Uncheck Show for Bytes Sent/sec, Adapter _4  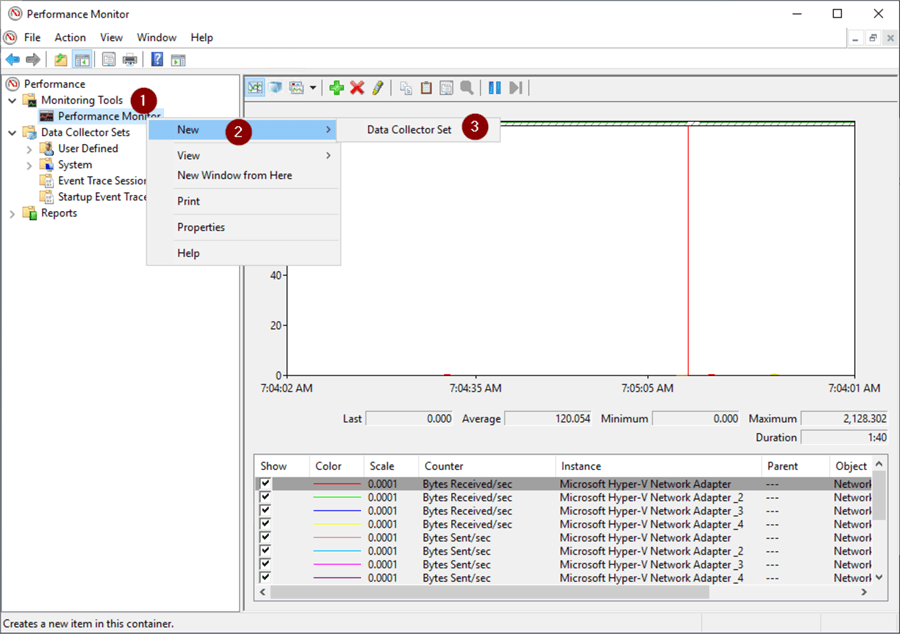(x=265, y=577)
